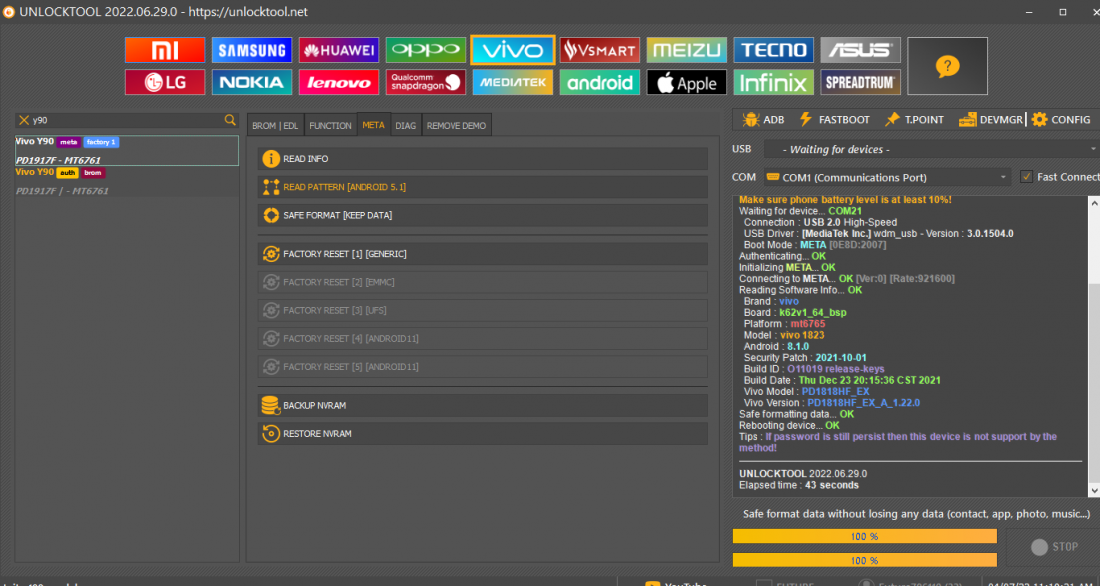Select the Apple brand logo
The height and width of the screenshot is (586, 1100).
tap(687, 82)
